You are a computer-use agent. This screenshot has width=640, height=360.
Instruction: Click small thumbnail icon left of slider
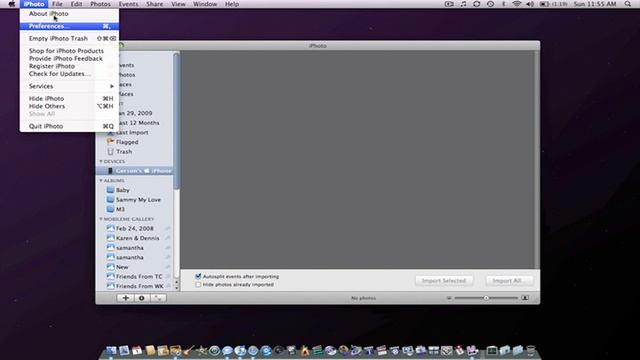[x=449, y=298]
